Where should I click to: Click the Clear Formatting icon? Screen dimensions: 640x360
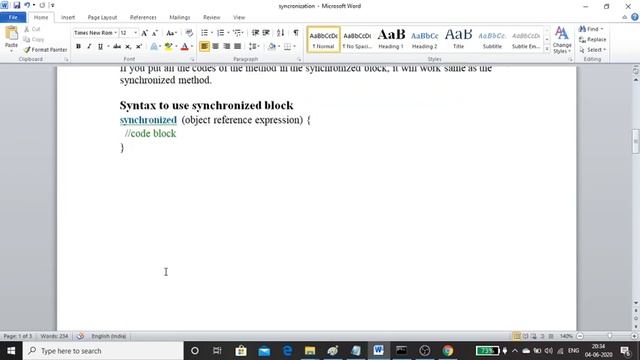tap(189, 33)
